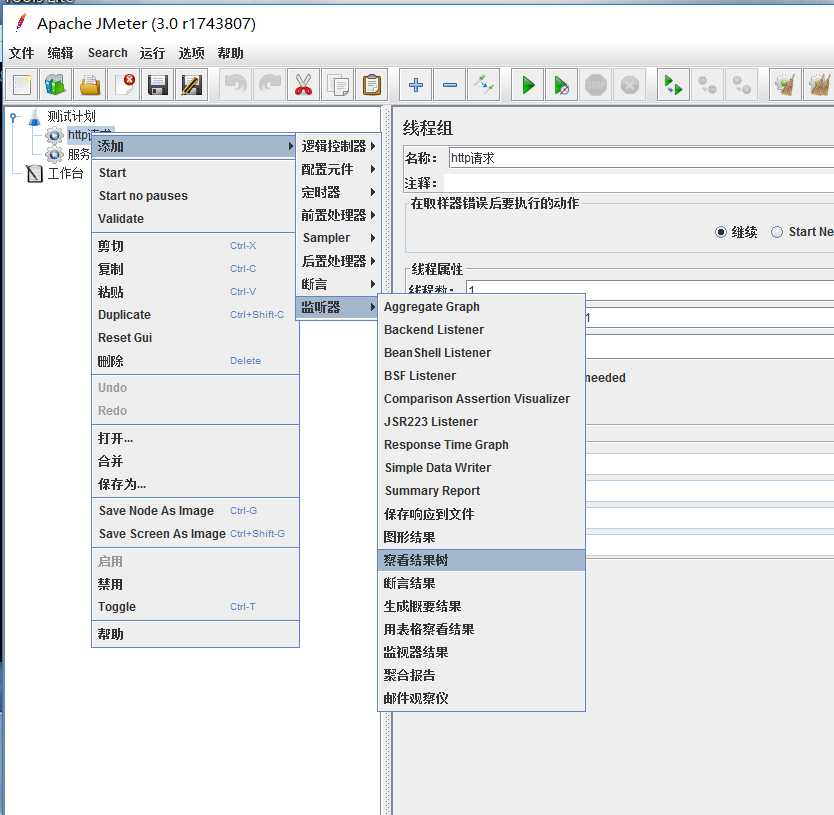Image resolution: width=834 pixels, height=815 pixels.
Task: Click the Clear all brooms icon
Action: (x=820, y=85)
